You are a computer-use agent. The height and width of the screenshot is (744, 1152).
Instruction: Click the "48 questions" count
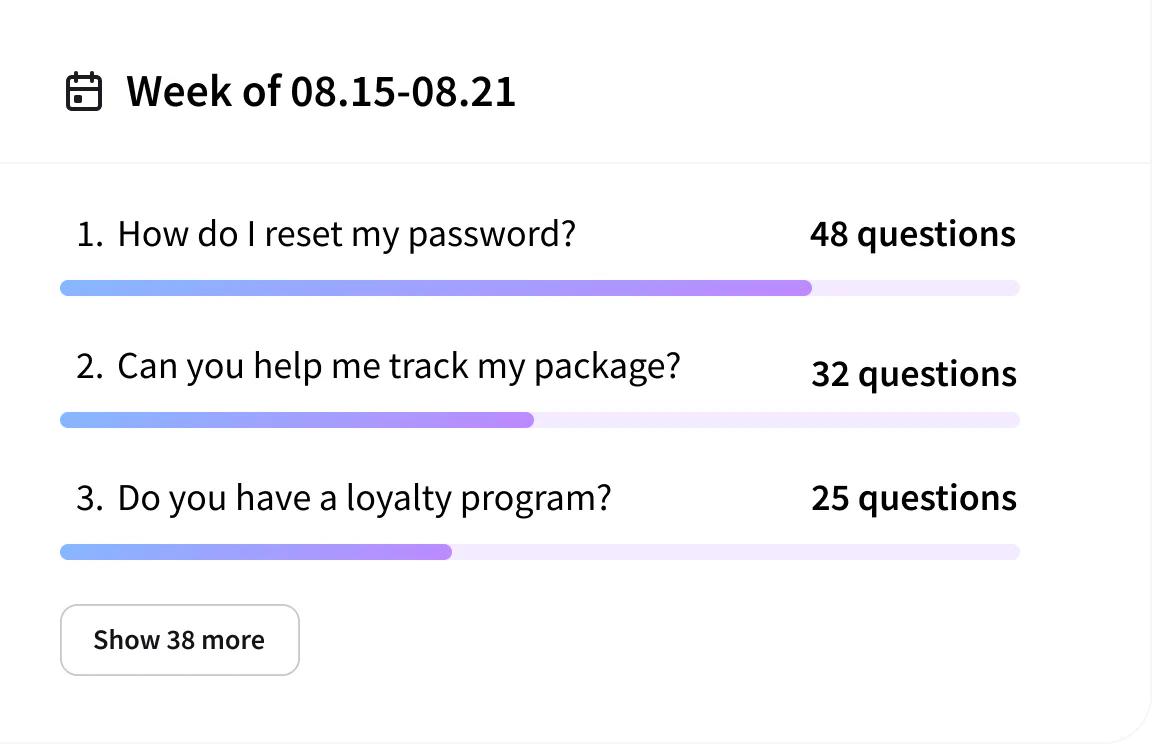(x=912, y=234)
